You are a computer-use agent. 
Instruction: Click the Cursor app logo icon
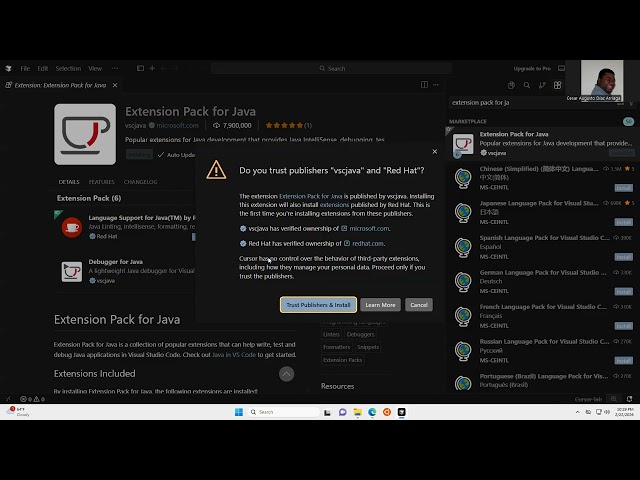coord(9,69)
